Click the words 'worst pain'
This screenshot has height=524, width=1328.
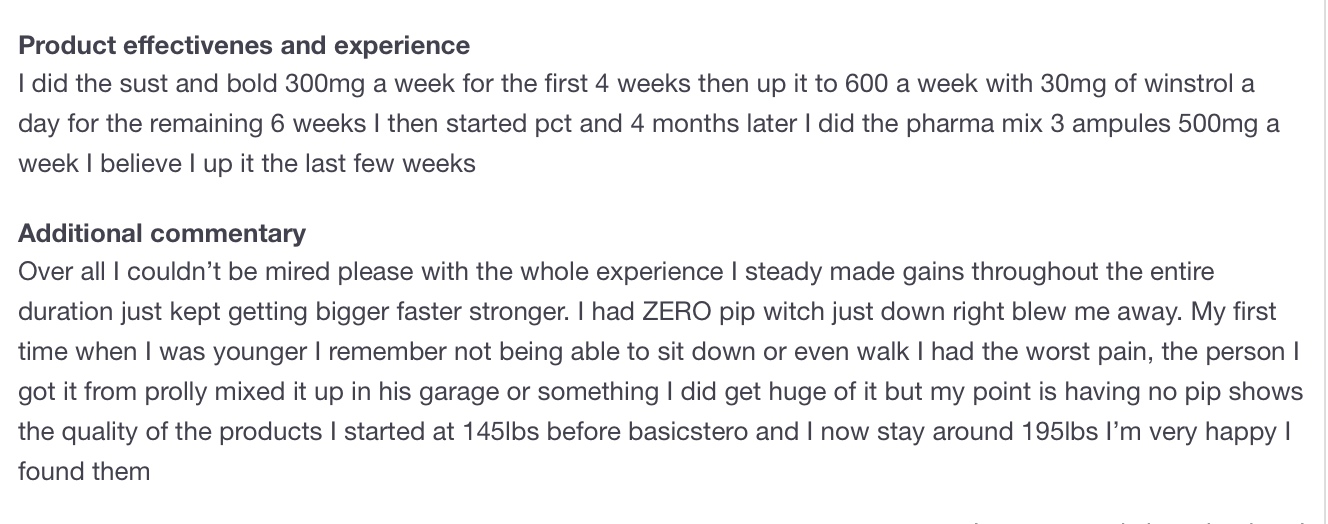tap(1085, 352)
